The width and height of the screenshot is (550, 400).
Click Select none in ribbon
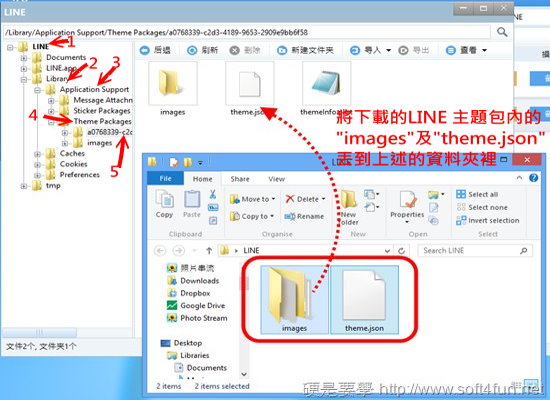tap(482, 207)
